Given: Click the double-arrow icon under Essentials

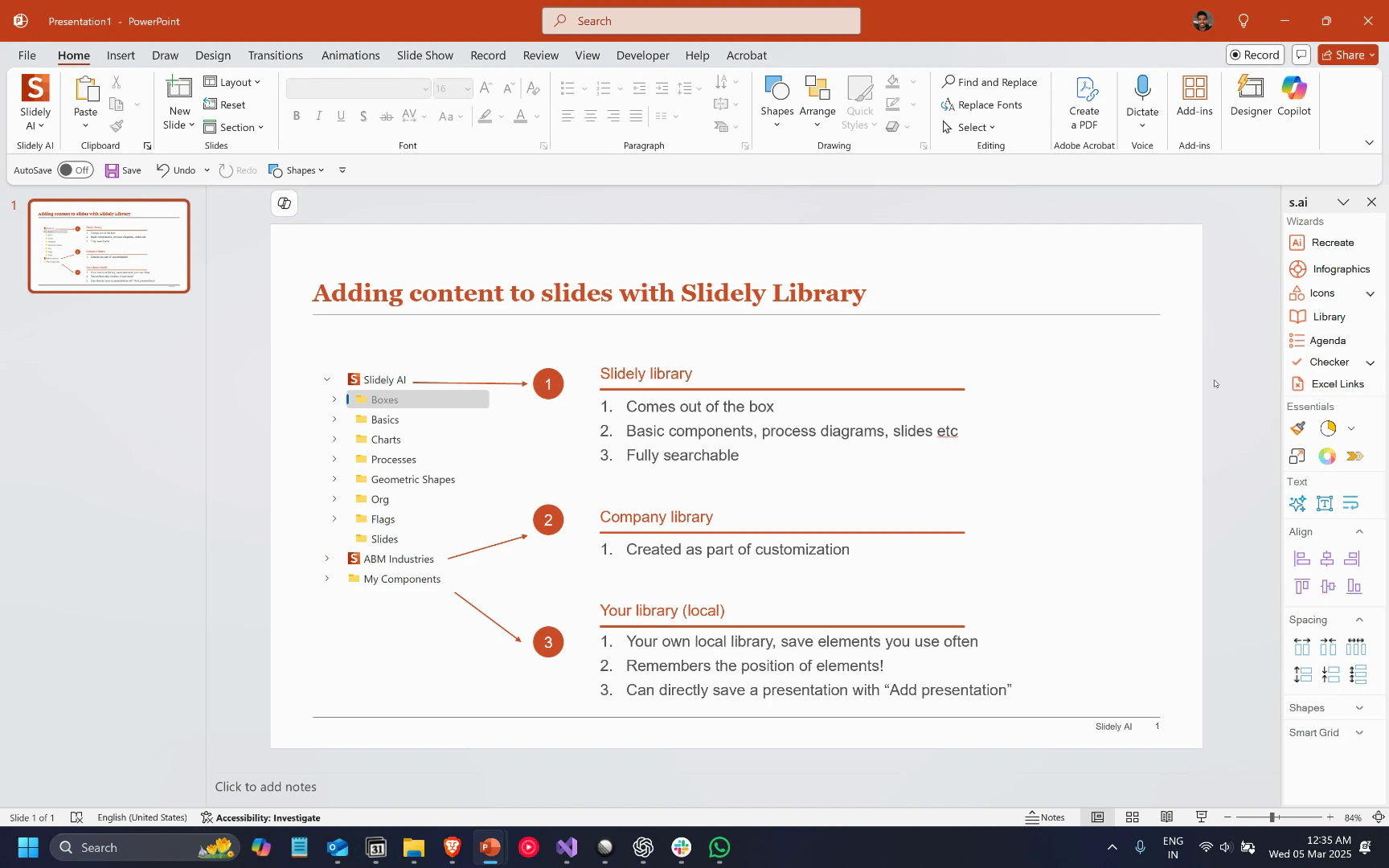Looking at the screenshot, I should (x=1355, y=457).
